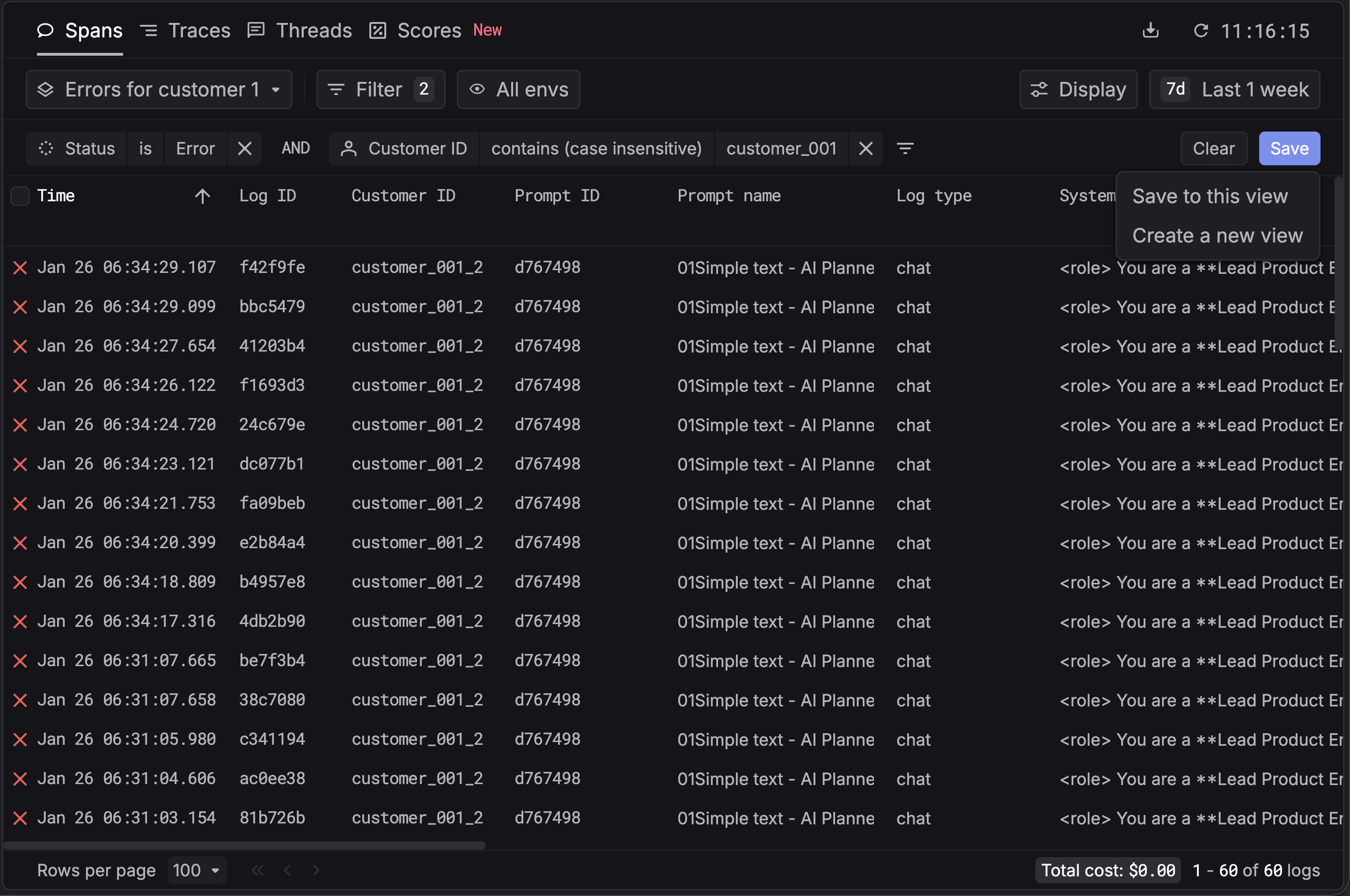Click the download logs icon

click(1150, 30)
